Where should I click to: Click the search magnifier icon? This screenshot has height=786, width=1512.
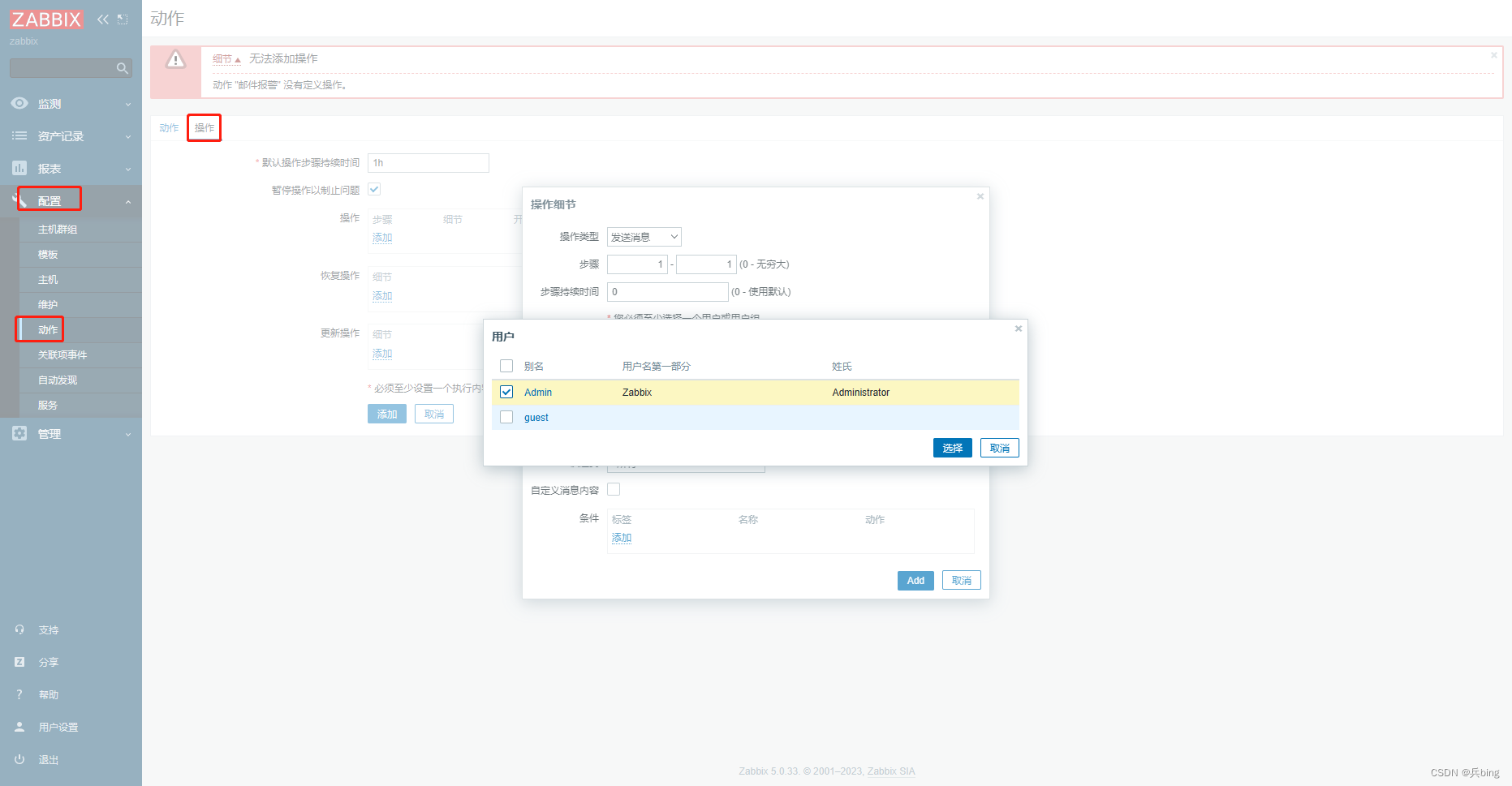[123, 68]
